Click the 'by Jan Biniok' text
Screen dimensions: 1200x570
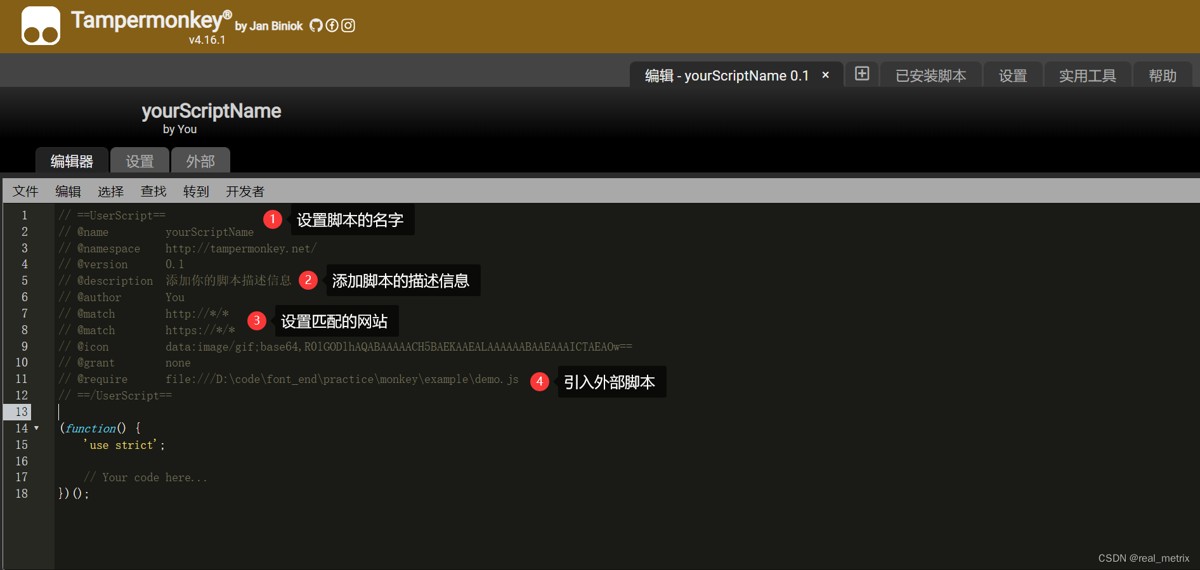pos(269,27)
